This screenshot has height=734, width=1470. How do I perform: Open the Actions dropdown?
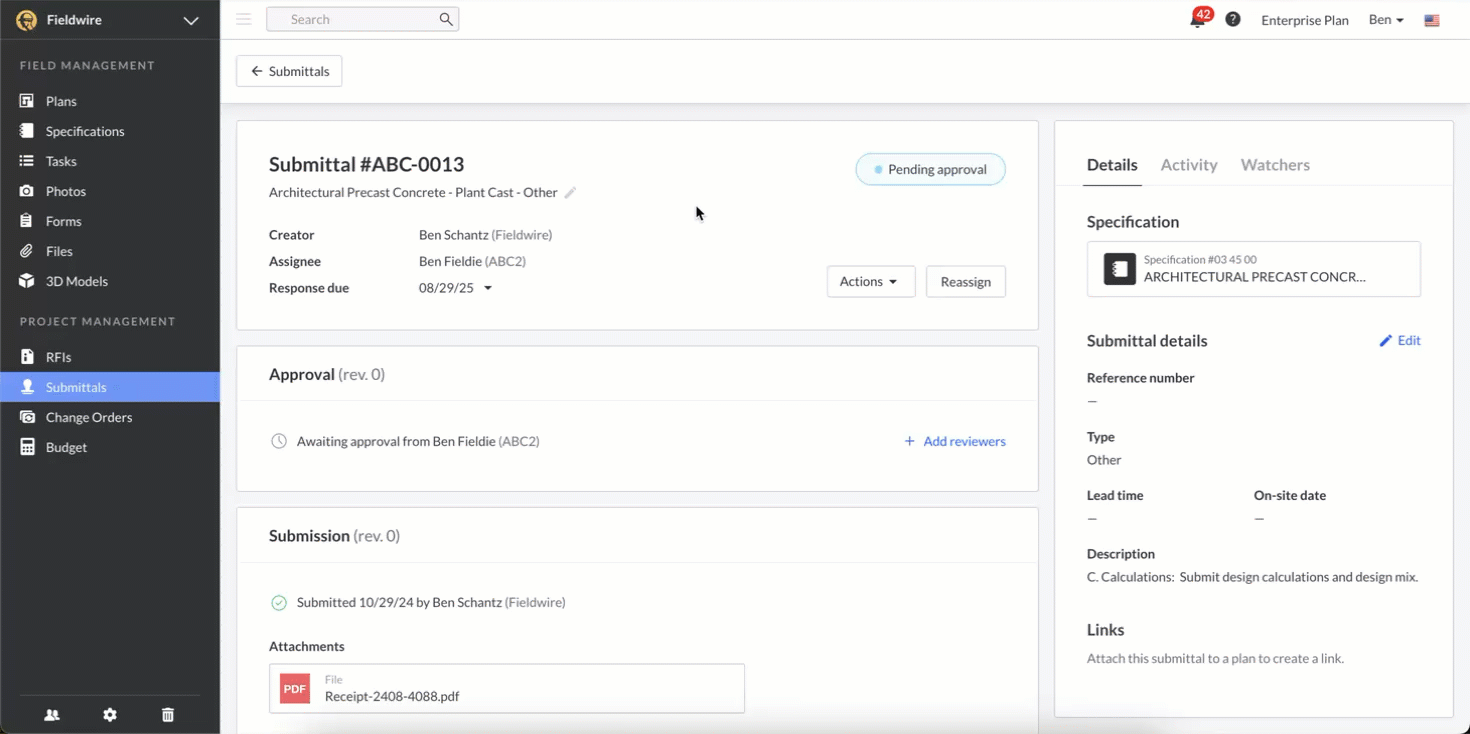point(870,282)
